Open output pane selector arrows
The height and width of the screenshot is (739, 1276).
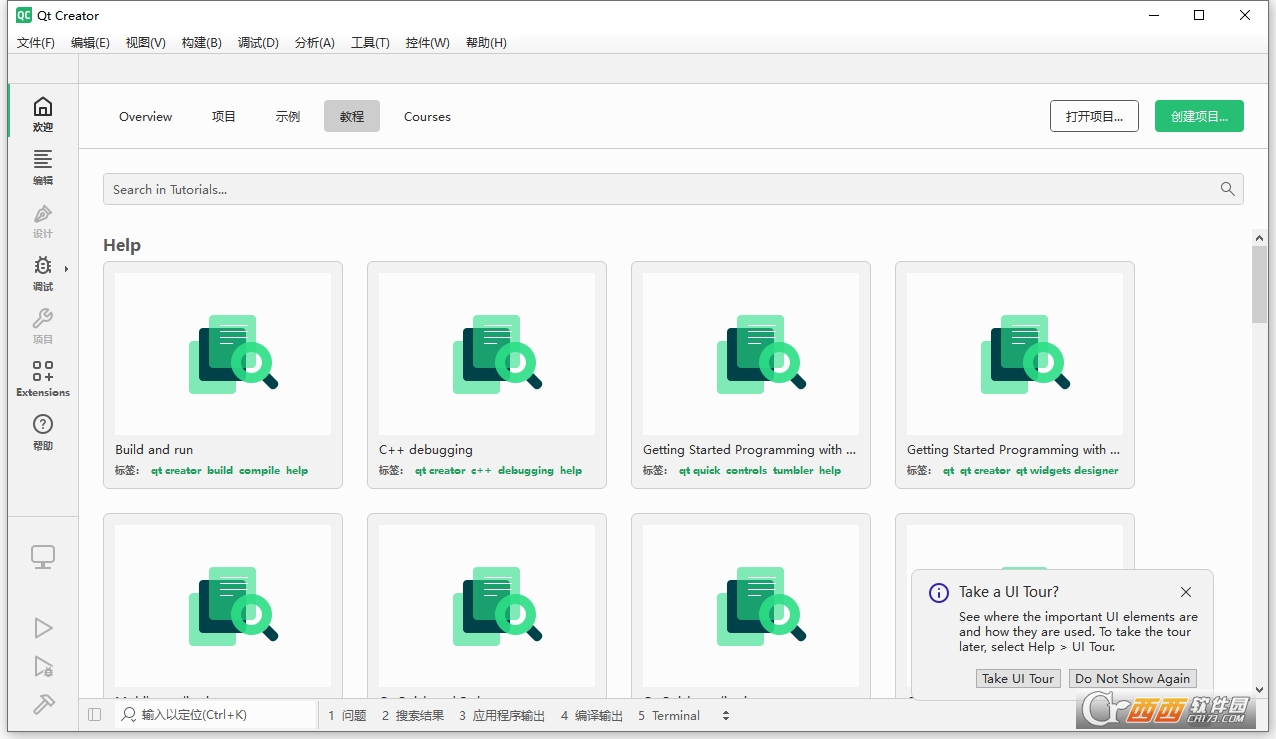pyautogui.click(x=726, y=715)
